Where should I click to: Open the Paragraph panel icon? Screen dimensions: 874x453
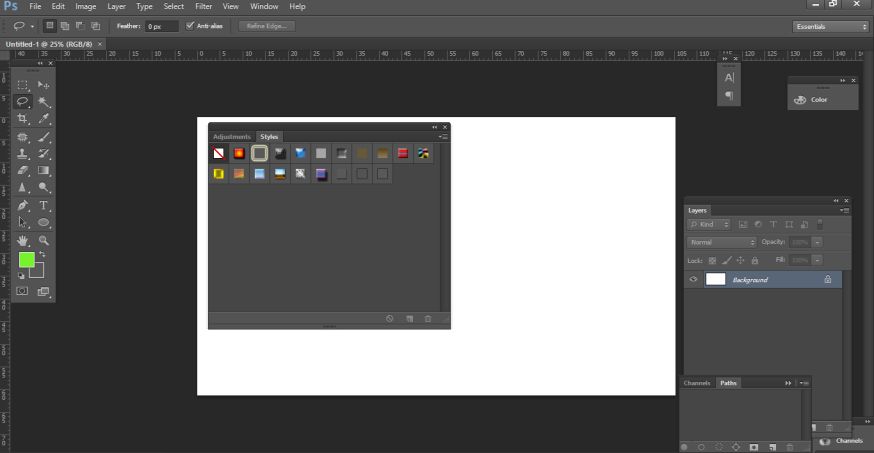(729, 95)
